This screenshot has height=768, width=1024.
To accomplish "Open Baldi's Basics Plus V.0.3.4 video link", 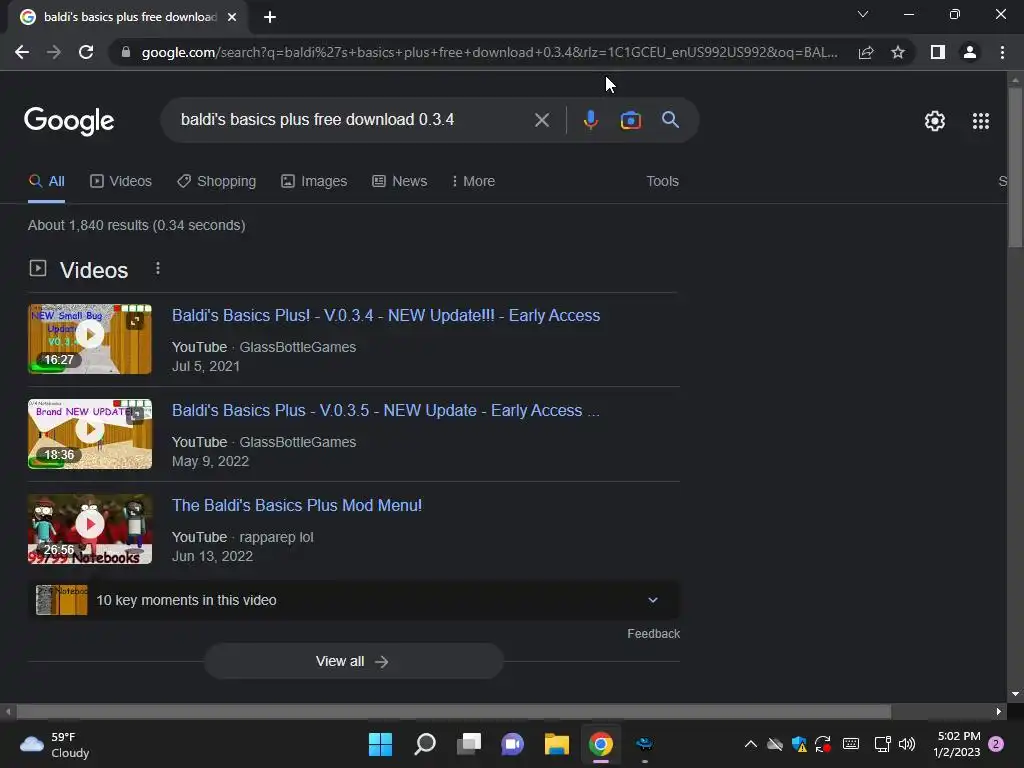I will click(x=386, y=315).
